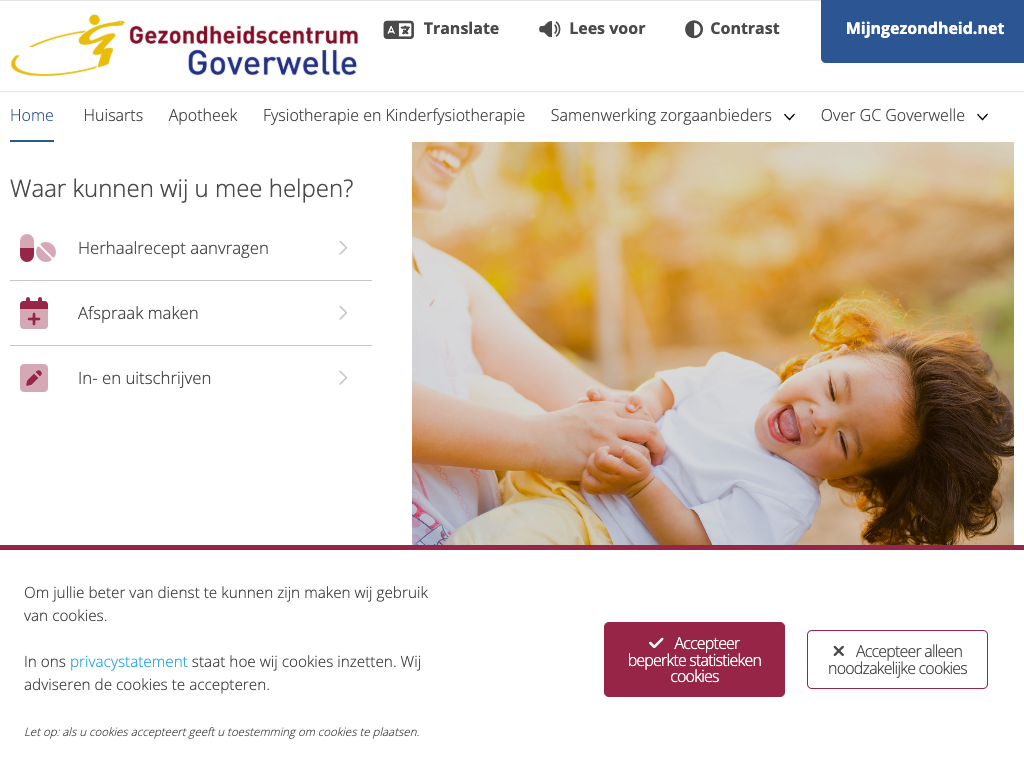The image size is (1024, 768).
Task: Click the pills icon for Herhaalrecept
Action: point(37,248)
